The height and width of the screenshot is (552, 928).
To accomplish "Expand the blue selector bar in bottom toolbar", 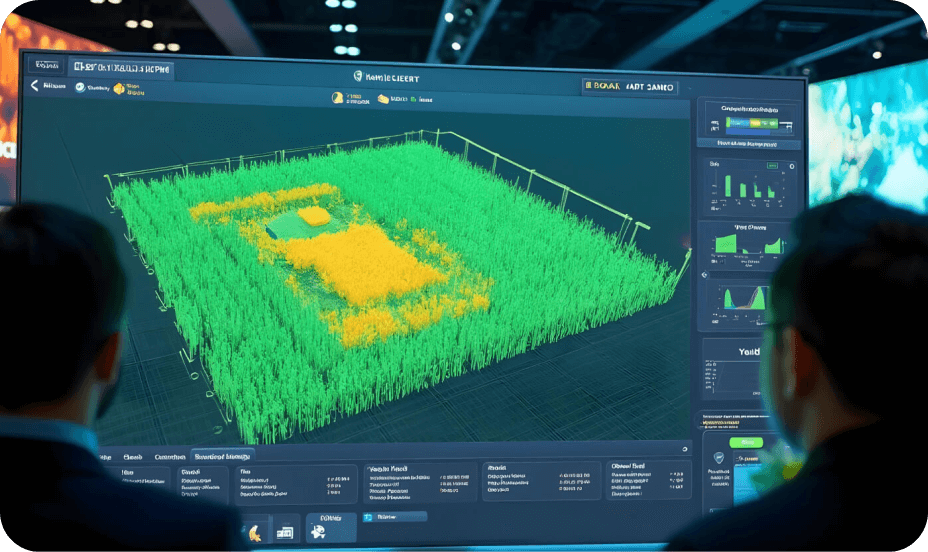I will click(x=395, y=517).
